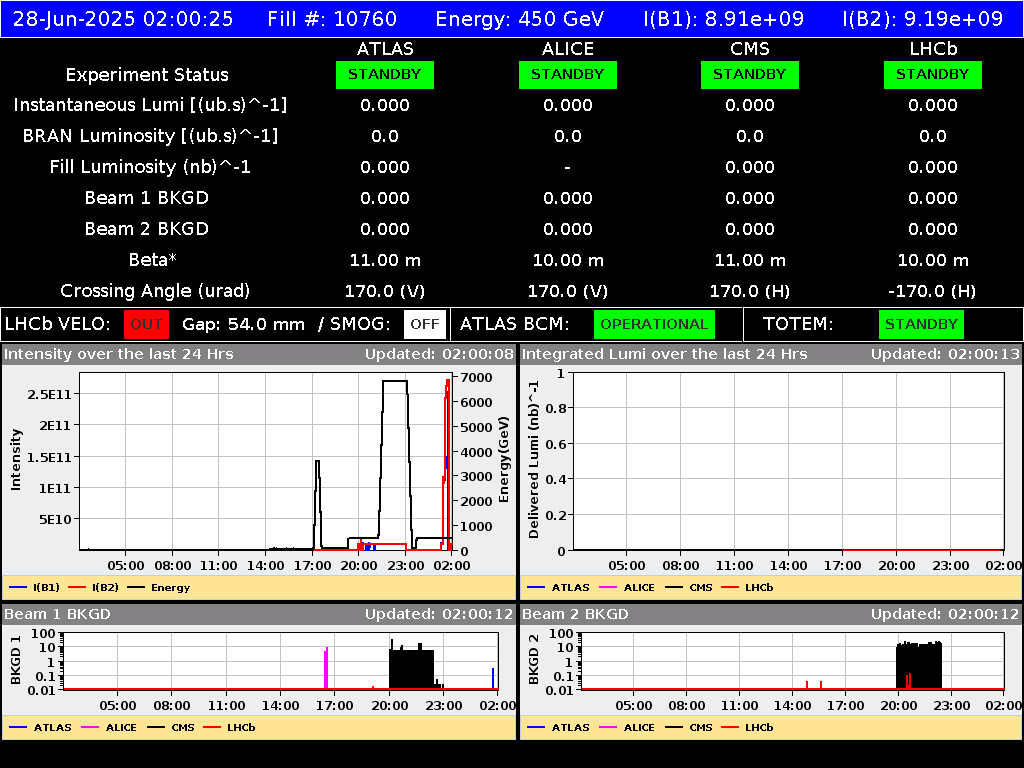Screen dimensions: 1024x768
Task: Click the ATLAS column header
Action: 385,49
